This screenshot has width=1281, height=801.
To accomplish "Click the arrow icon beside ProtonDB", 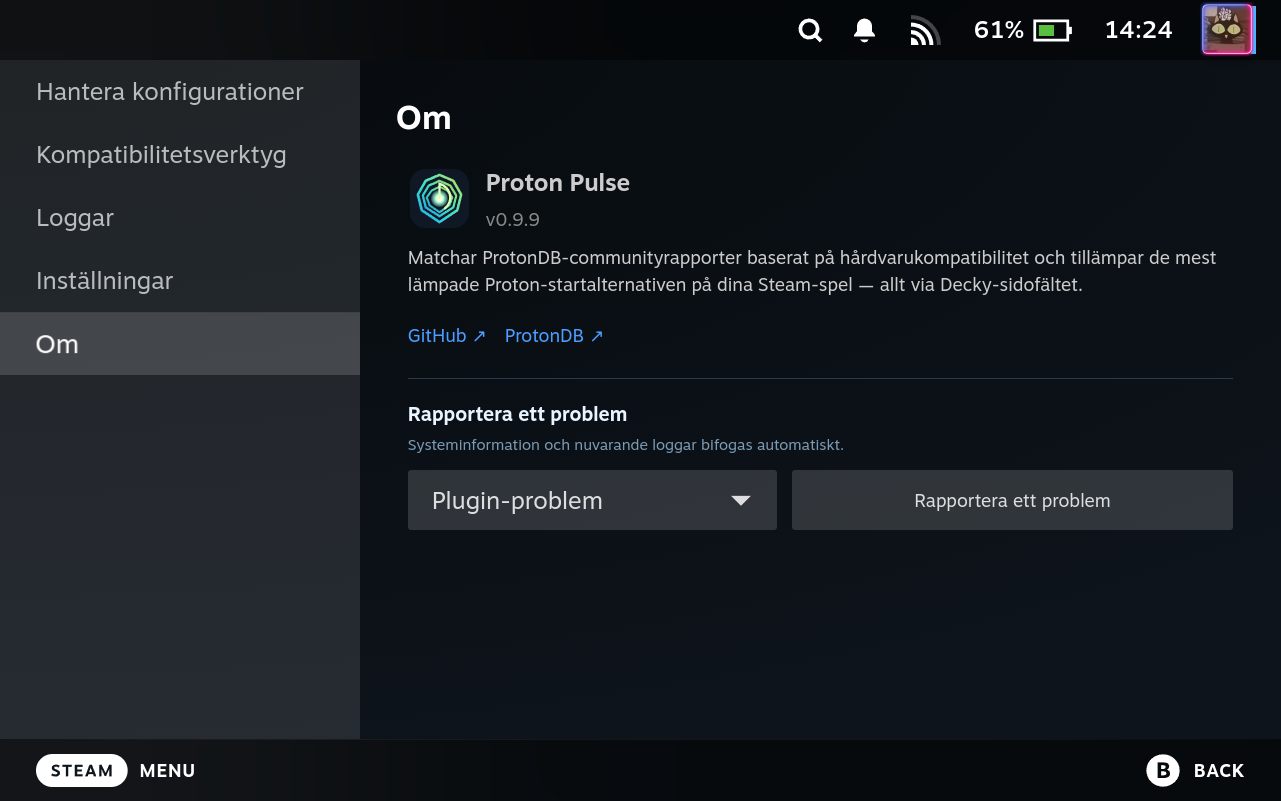I will [597, 336].
